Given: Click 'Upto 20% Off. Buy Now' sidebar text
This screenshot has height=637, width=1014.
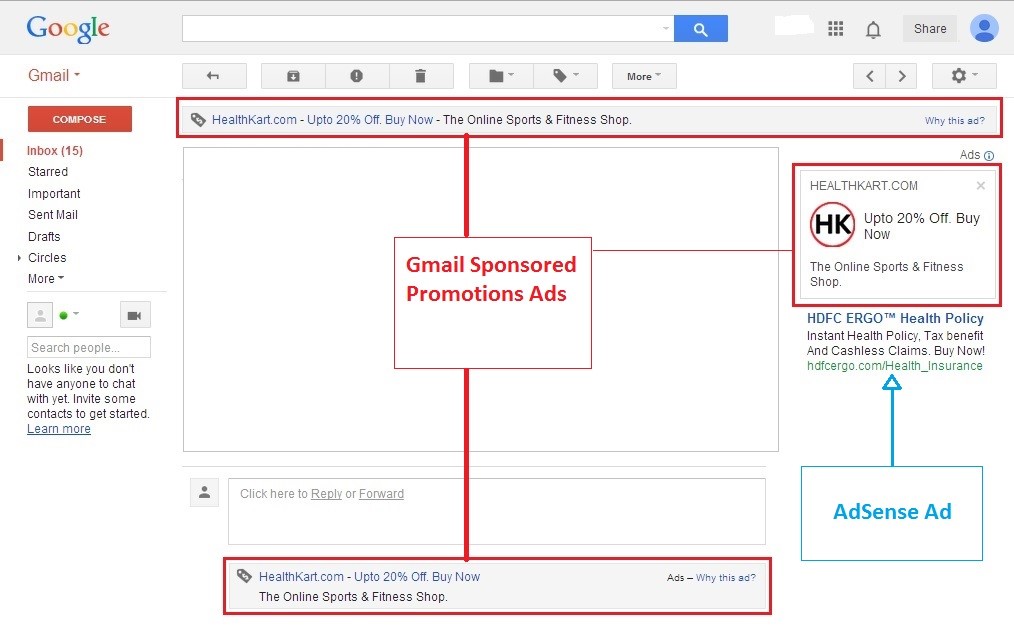Looking at the screenshot, I should point(922,226).
